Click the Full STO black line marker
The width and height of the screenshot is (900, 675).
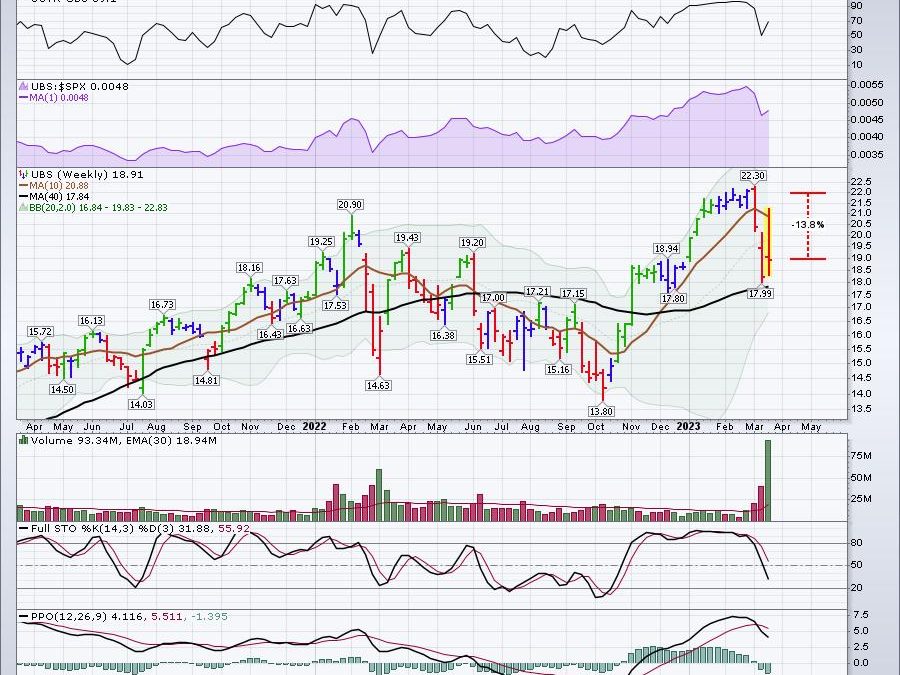coord(24,528)
